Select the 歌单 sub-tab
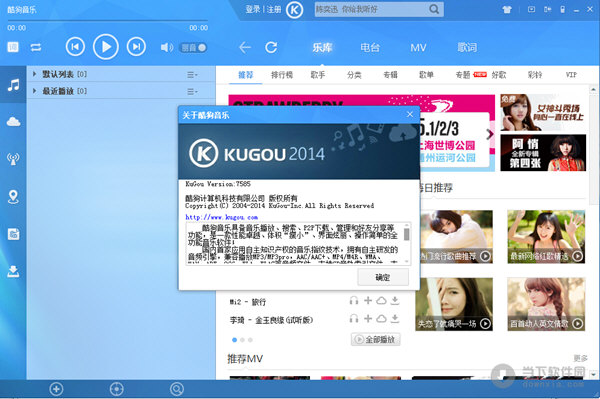The image size is (600, 399). pyautogui.click(x=426, y=75)
